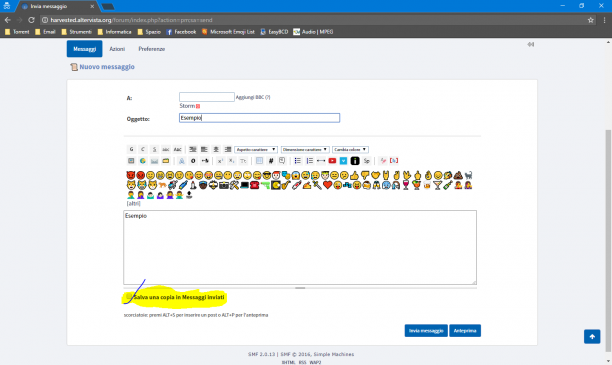This screenshot has width=612, height=365.
Task: Align text left in editor toolbar
Action: tap(204, 149)
